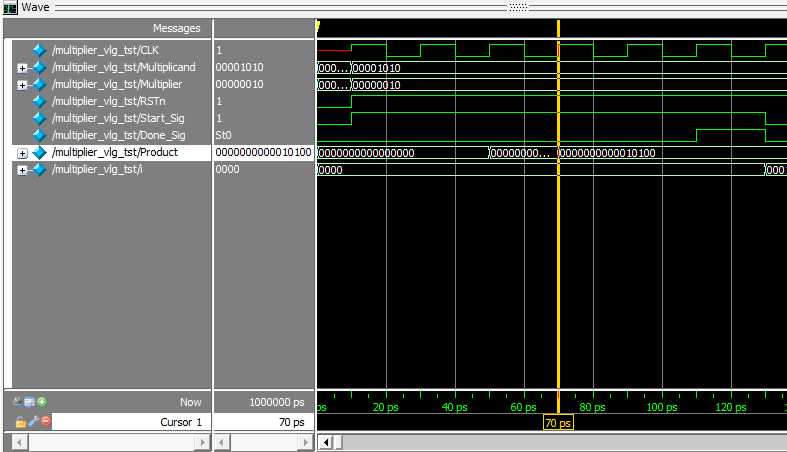Click right scroll arrow of values pane
Screen dimensions: 787x452
[x=306, y=442]
